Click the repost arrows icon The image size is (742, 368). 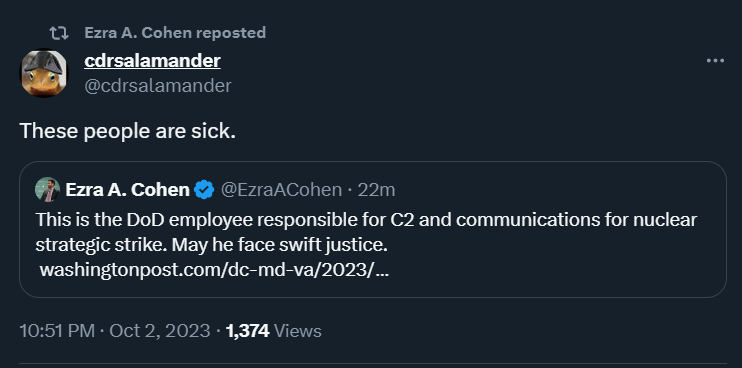pos(59,33)
